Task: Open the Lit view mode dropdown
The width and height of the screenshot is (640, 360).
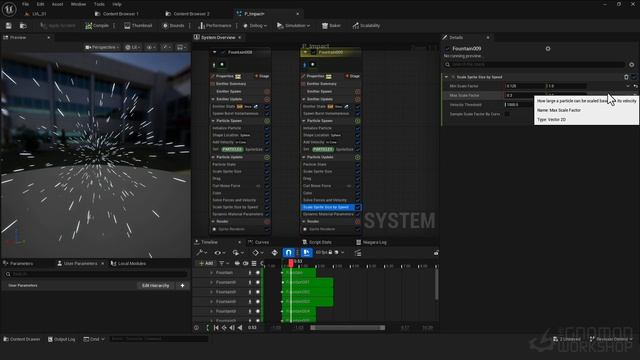Action: point(132,47)
